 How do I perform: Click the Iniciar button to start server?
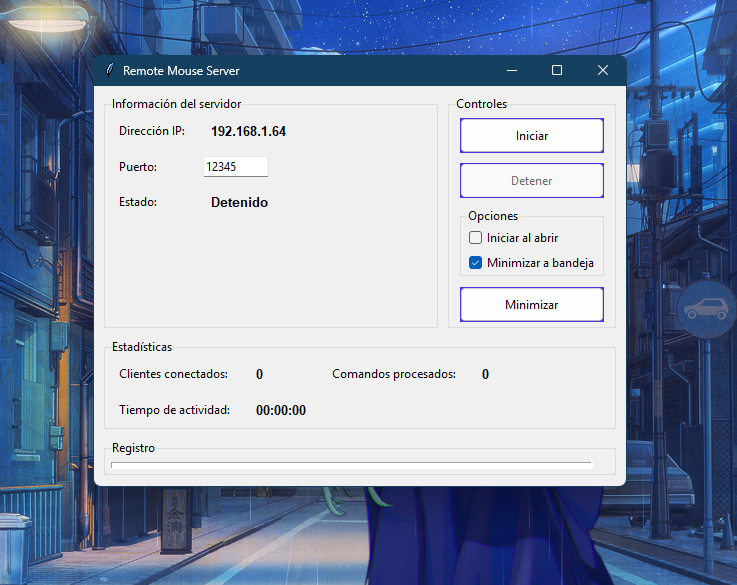click(532, 135)
